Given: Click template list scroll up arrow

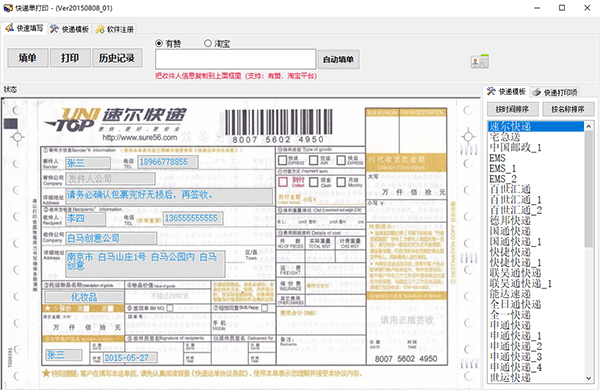Looking at the screenshot, I should click(589, 126).
